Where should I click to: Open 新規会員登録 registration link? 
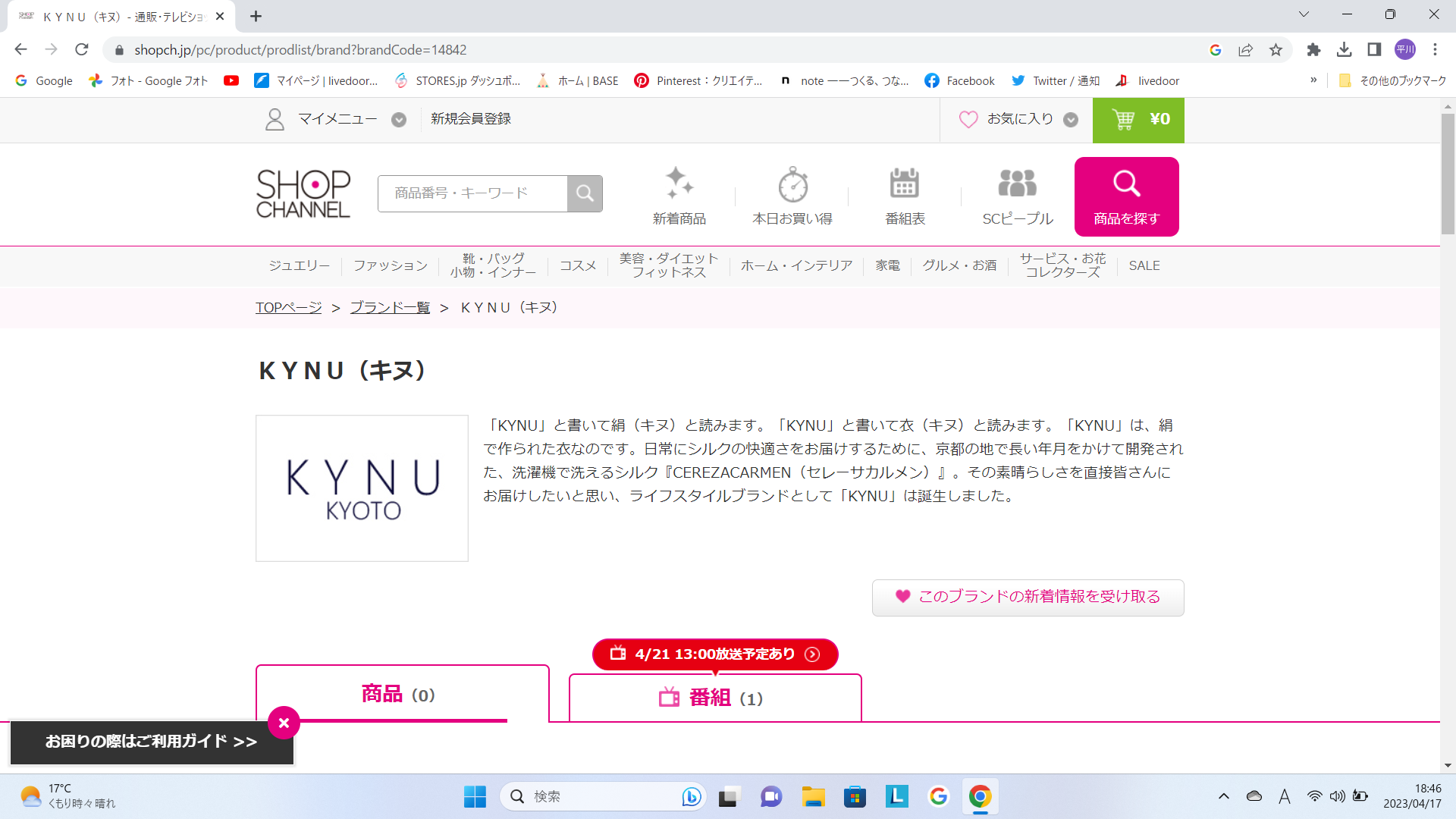pyautogui.click(x=471, y=119)
